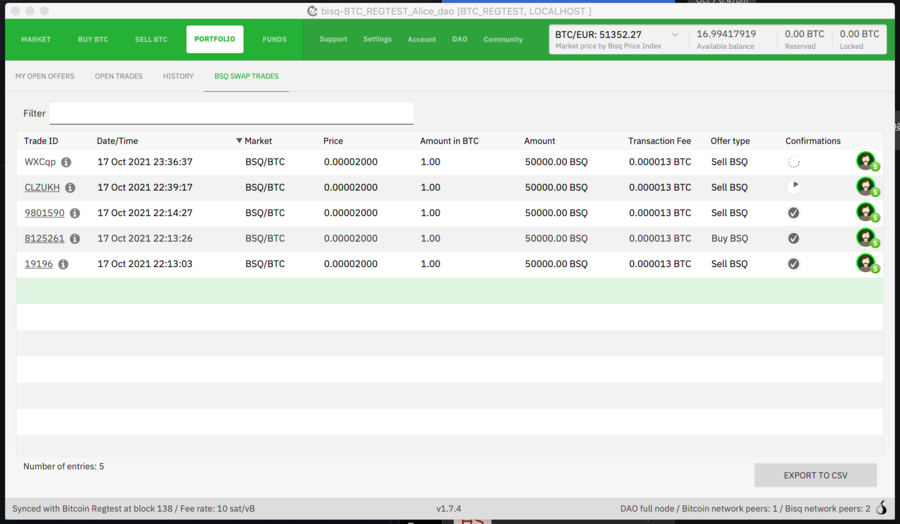
Task: Click info icon beside trade CLZUKH
Action: (x=70, y=188)
